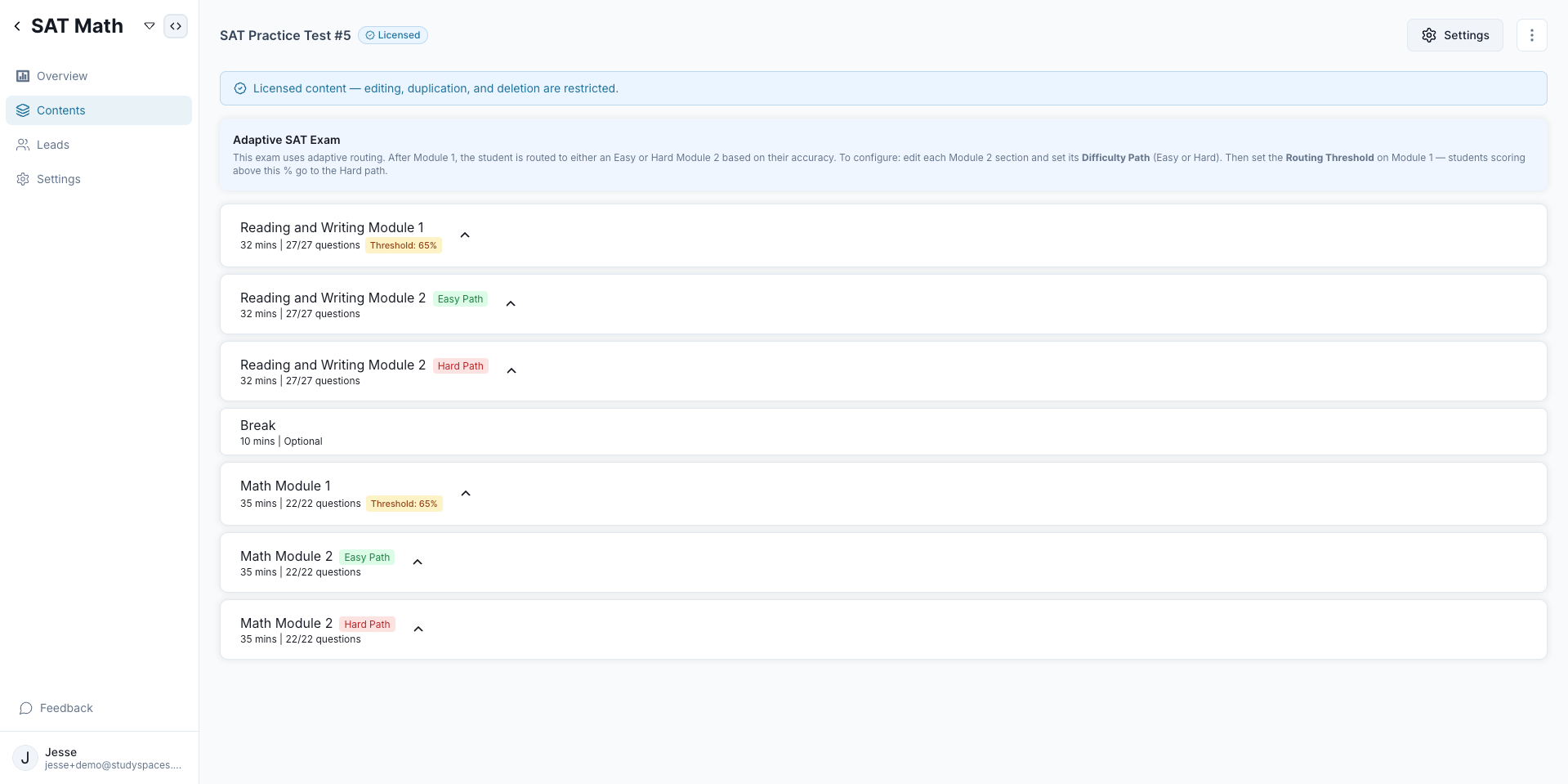The width and height of the screenshot is (1568, 784).
Task: Toggle Reading and Writing Module 1 chevron
Action: (465, 235)
